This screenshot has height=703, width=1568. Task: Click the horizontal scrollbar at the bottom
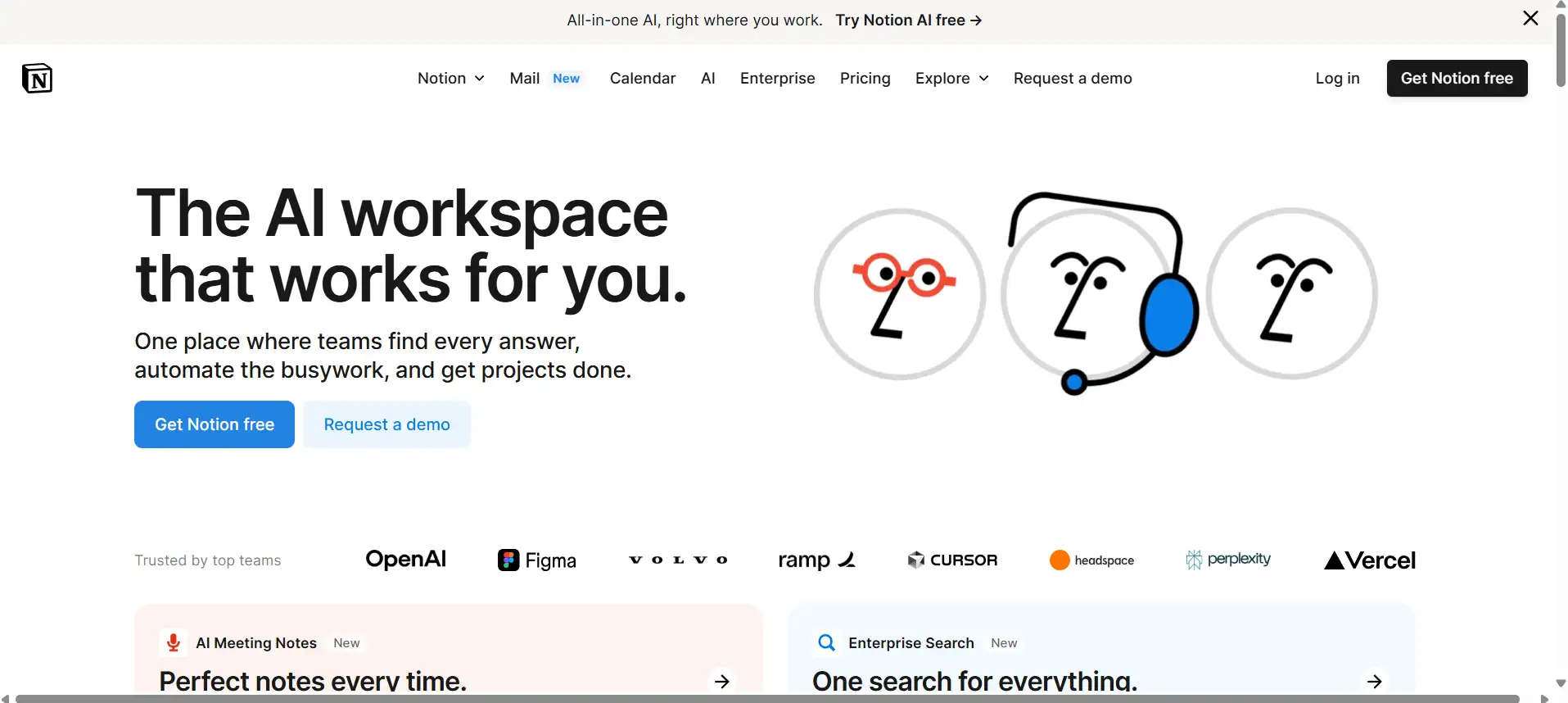coord(766,699)
